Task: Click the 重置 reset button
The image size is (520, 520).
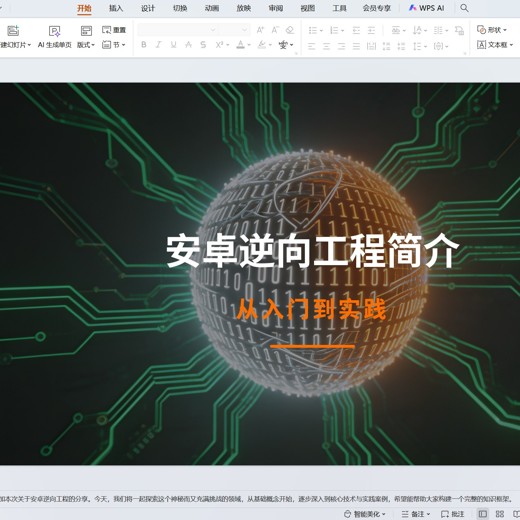Action: [x=114, y=30]
